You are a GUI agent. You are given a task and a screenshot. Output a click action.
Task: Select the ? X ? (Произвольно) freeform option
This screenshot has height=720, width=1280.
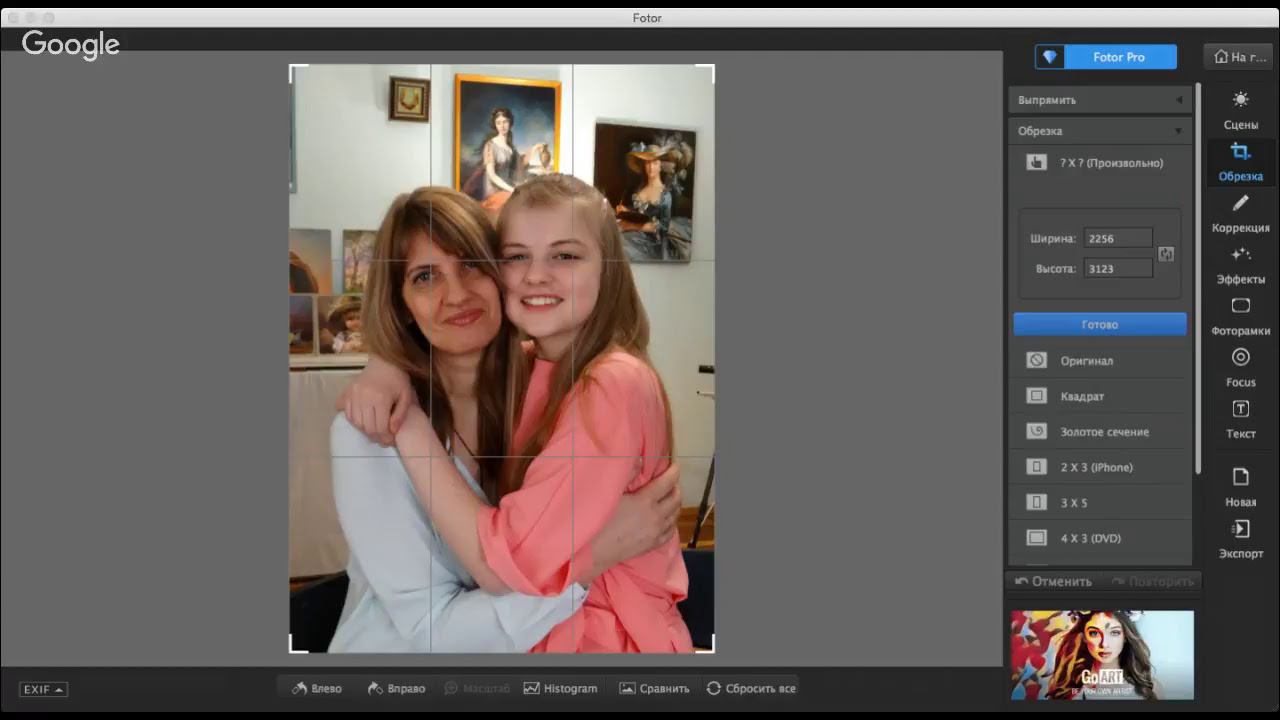click(1100, 163)
